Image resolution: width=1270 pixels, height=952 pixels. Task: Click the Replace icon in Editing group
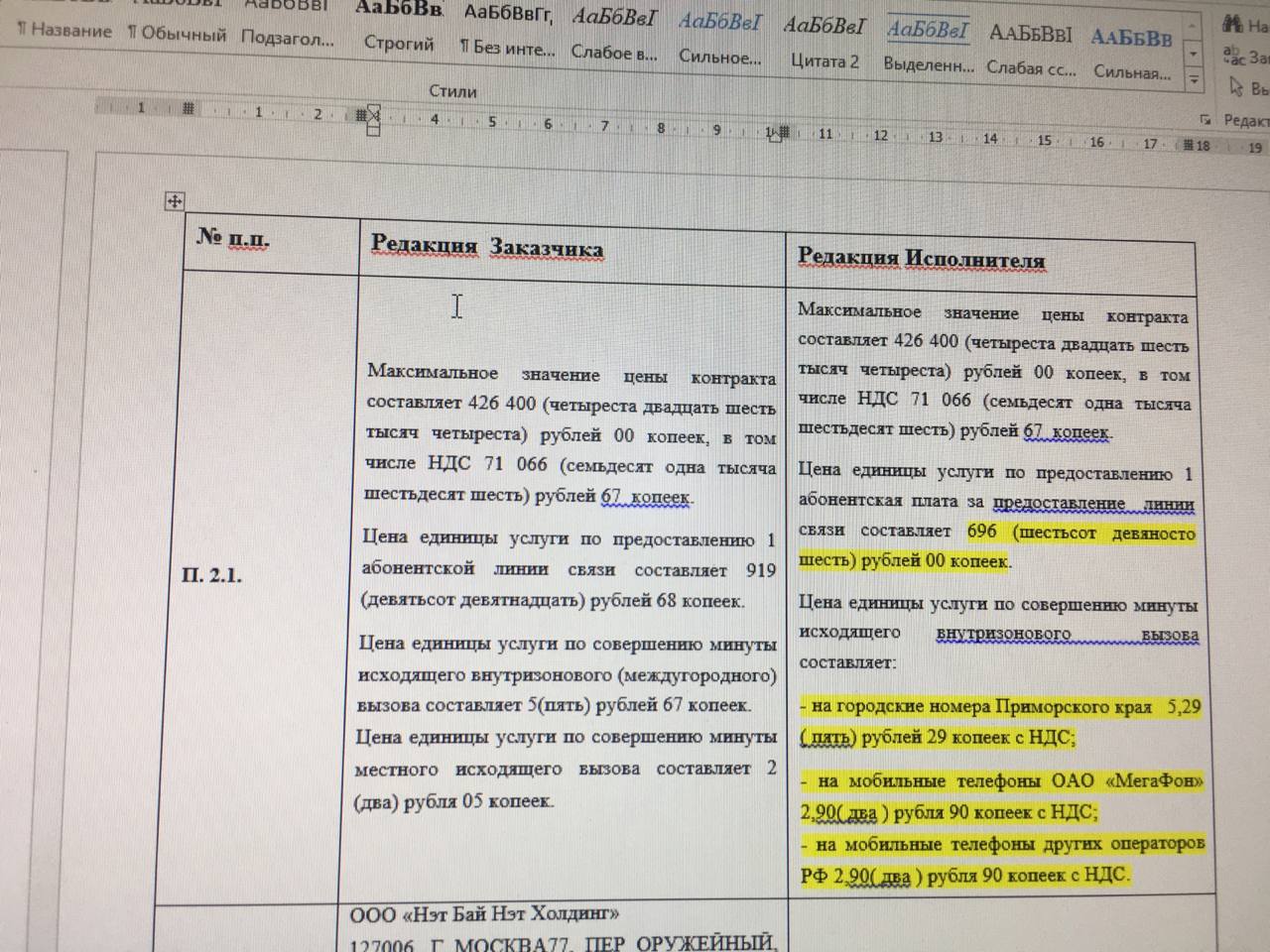[1233, 55]
